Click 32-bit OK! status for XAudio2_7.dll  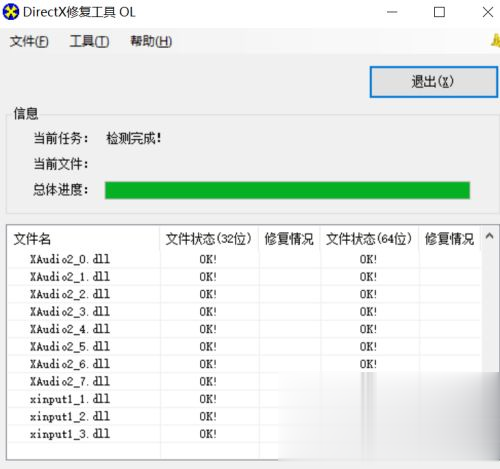208,381
